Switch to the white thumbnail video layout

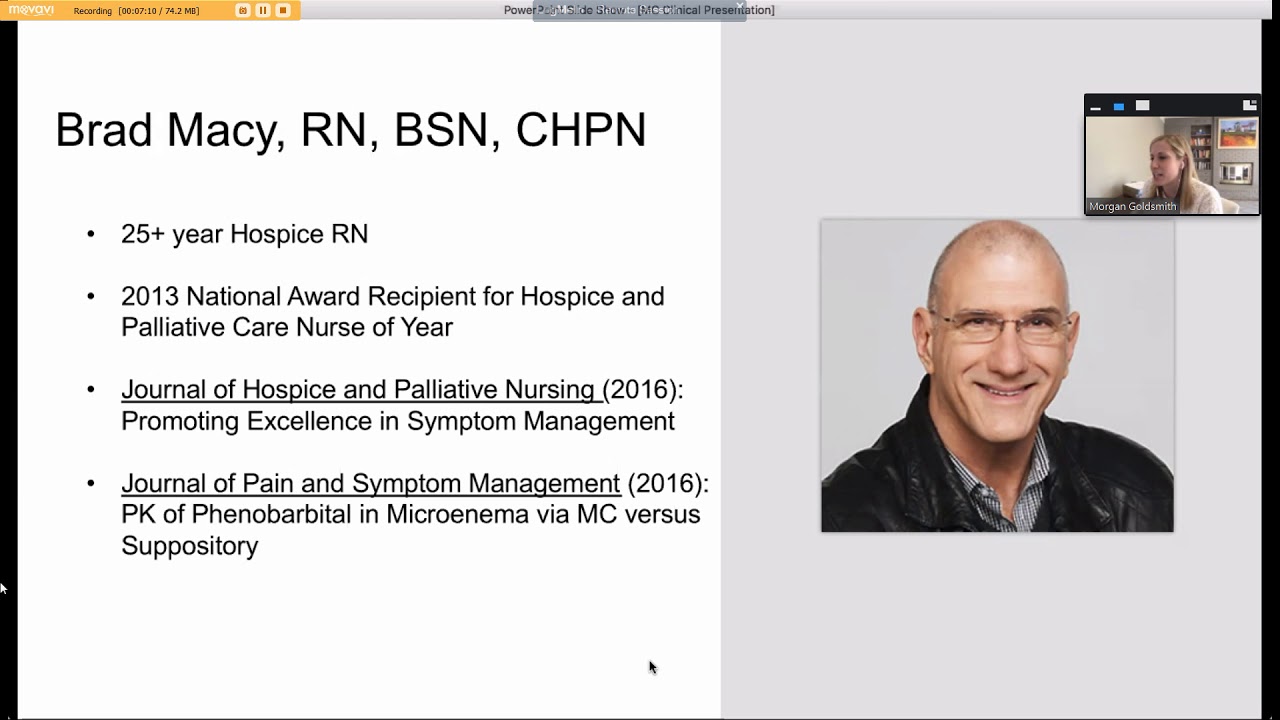click(1142, 106)
